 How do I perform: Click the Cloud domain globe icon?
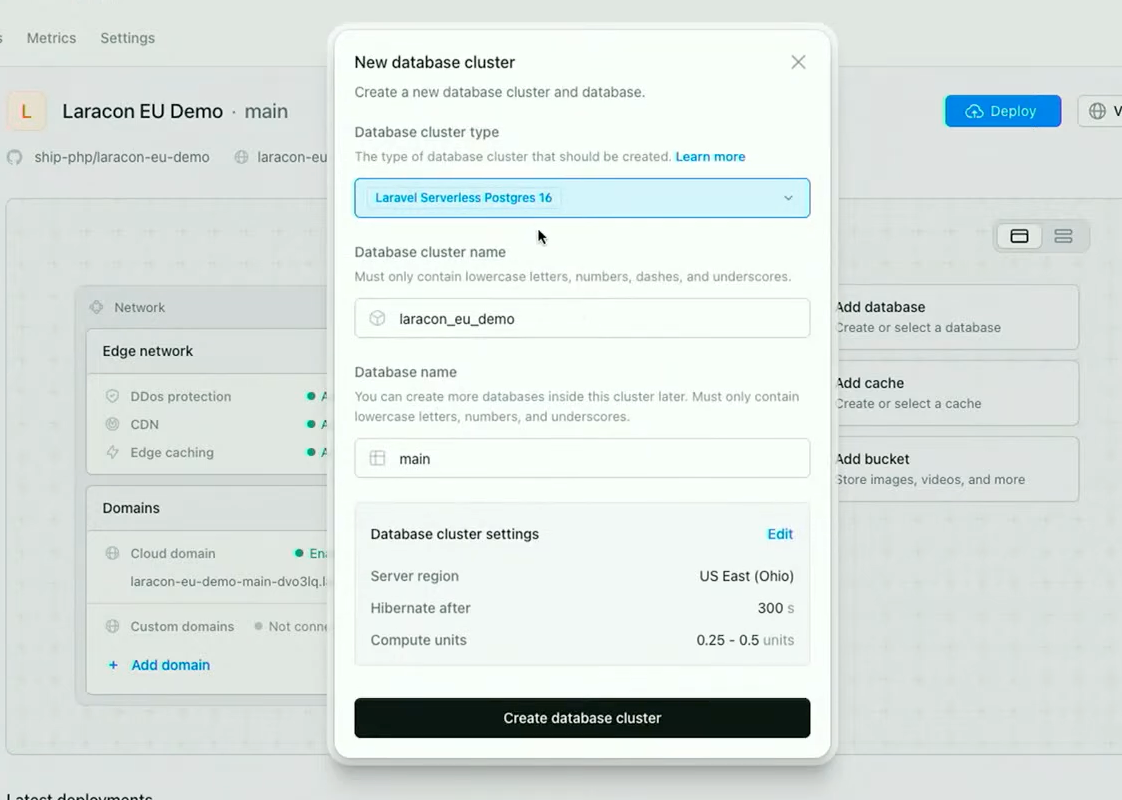pyautogui.click(x=112, y=553)
